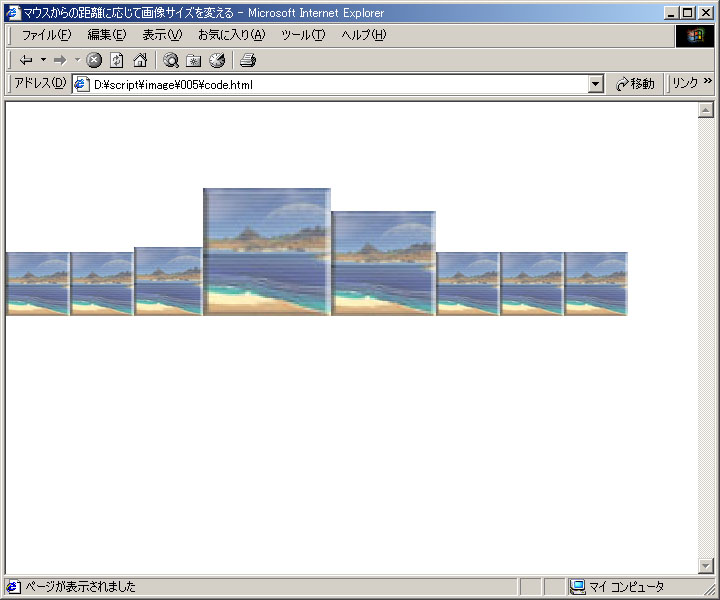
Task: Click the Forward arrow button
Action: pyautogui.click(x=61, y=60)
